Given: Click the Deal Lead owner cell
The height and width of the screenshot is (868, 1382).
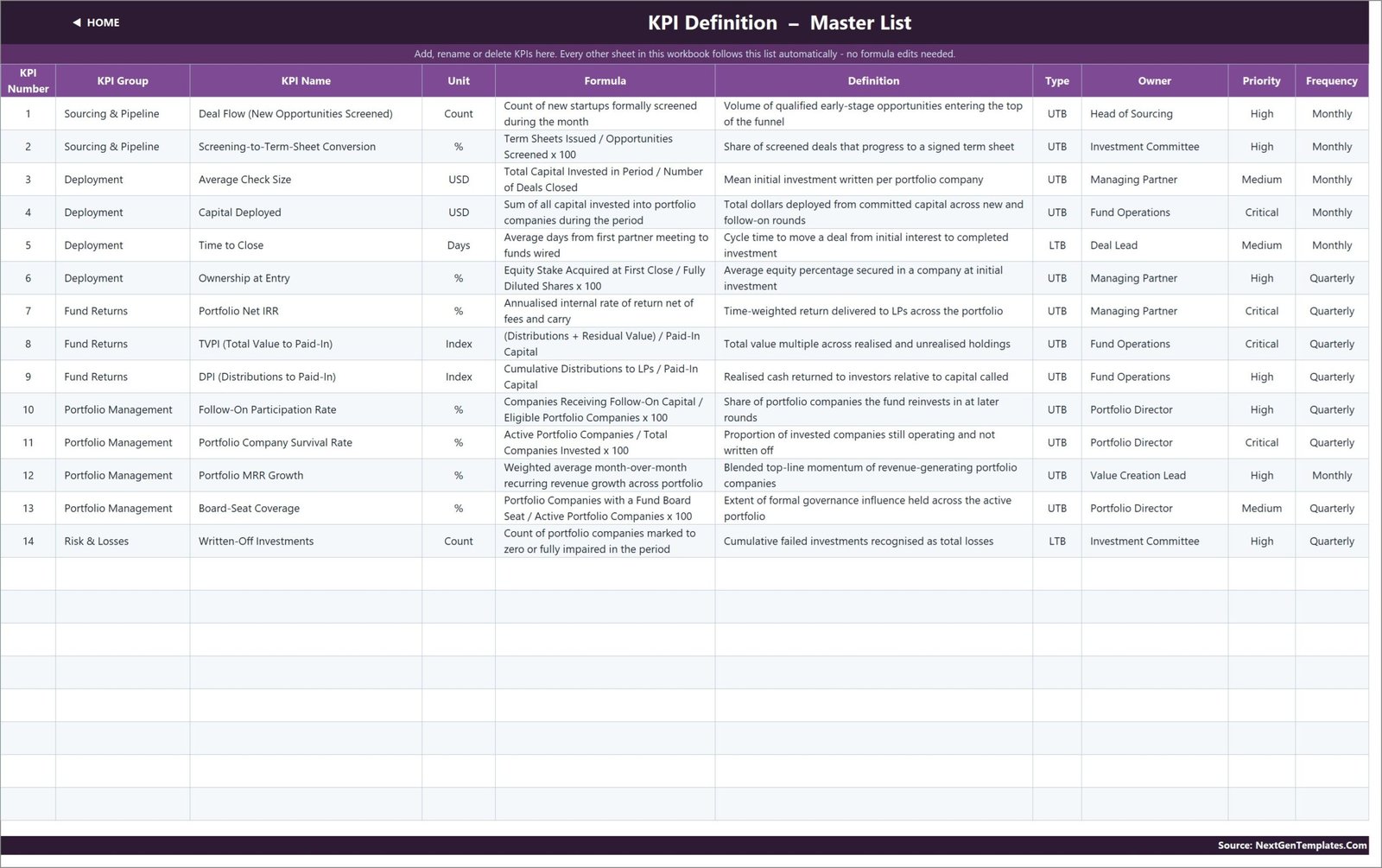Looking at the screenshot, I should (1155, 245).
